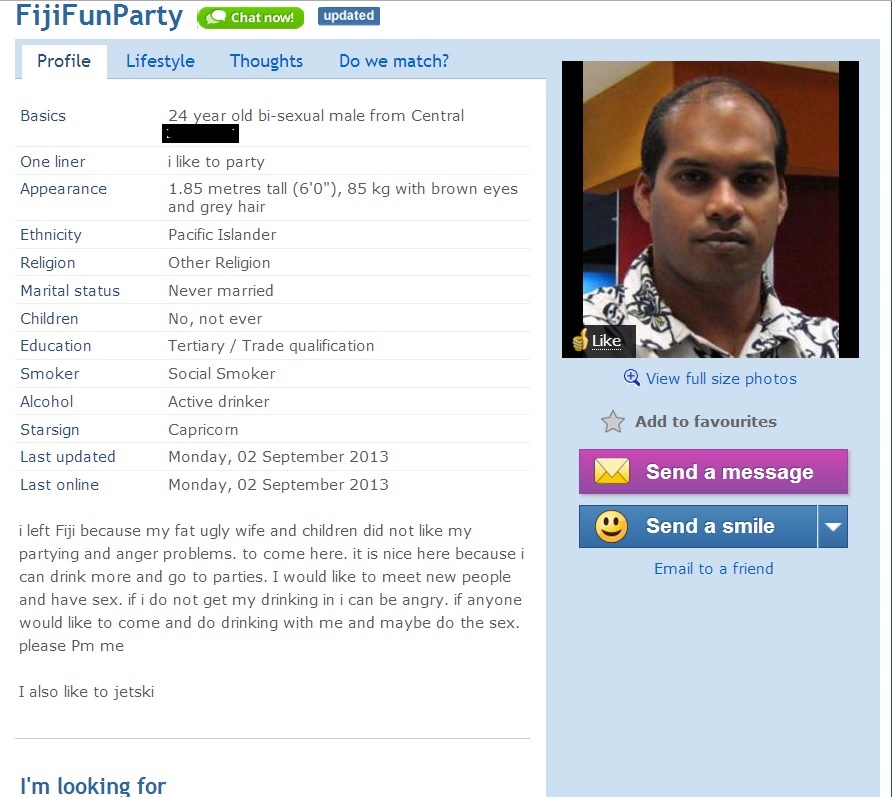Click the Email to a friend link

pyautogui.click(x=713, y=569)
